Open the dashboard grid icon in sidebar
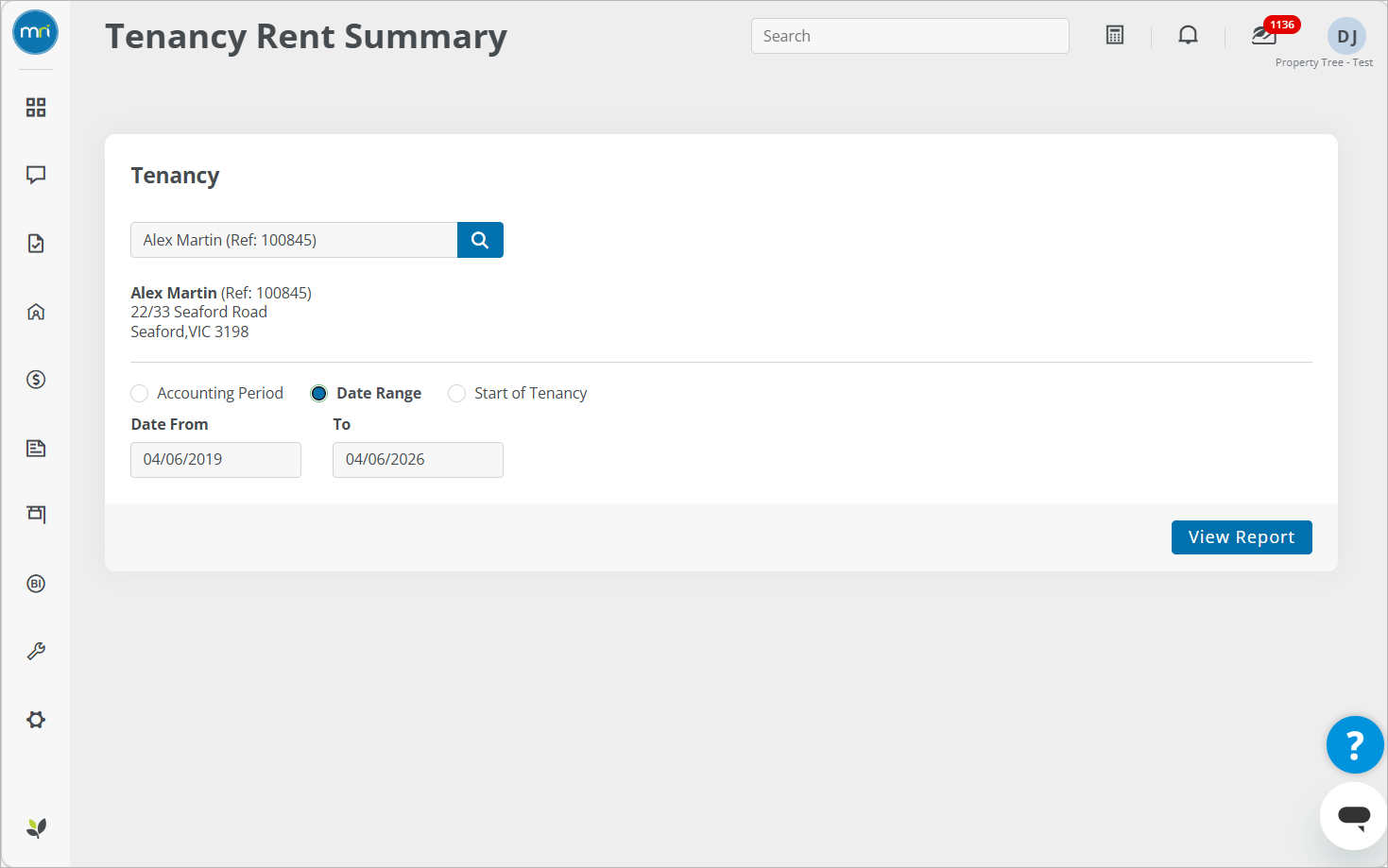 click(x=36, y=108)
